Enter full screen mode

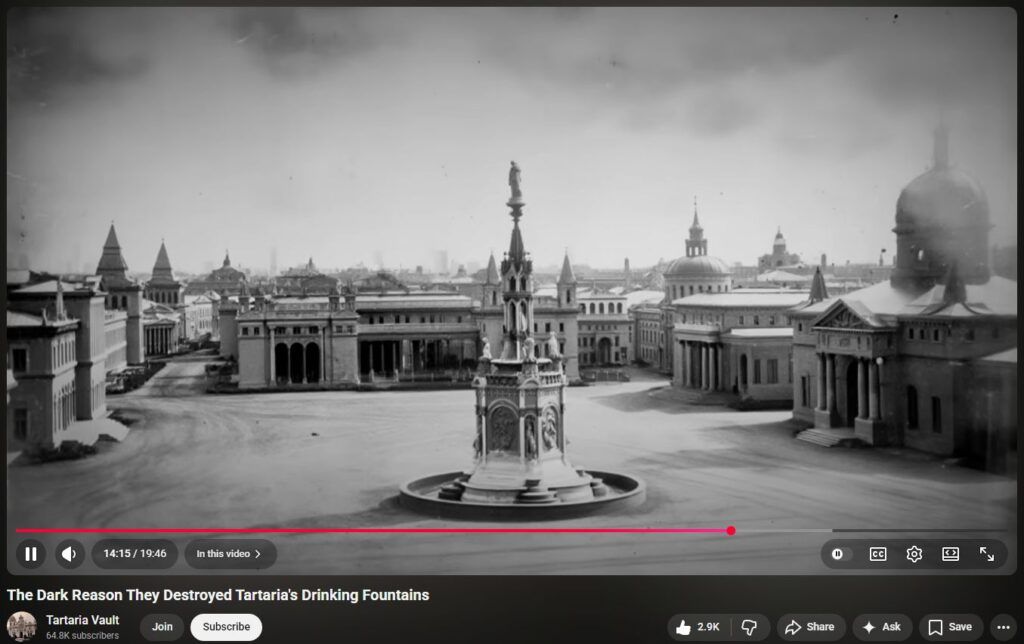click(x=987, y=554)
